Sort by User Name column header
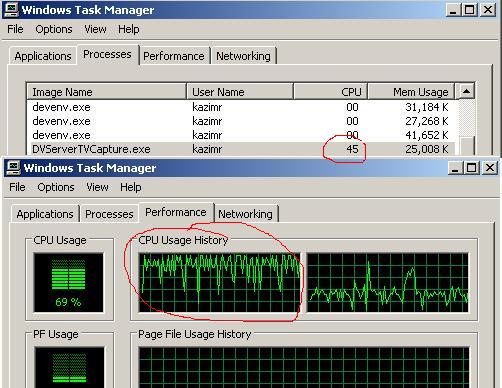The width and height of the screenshot is (502, 388). pos(240,92)
